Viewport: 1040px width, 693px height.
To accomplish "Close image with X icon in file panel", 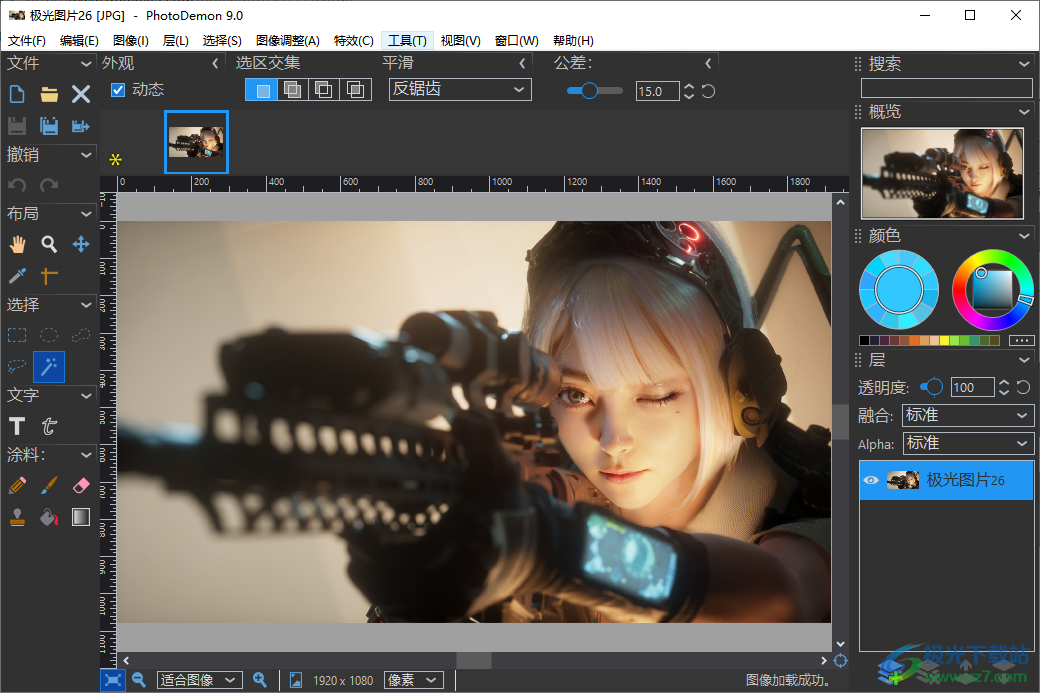I will (81, 94).
